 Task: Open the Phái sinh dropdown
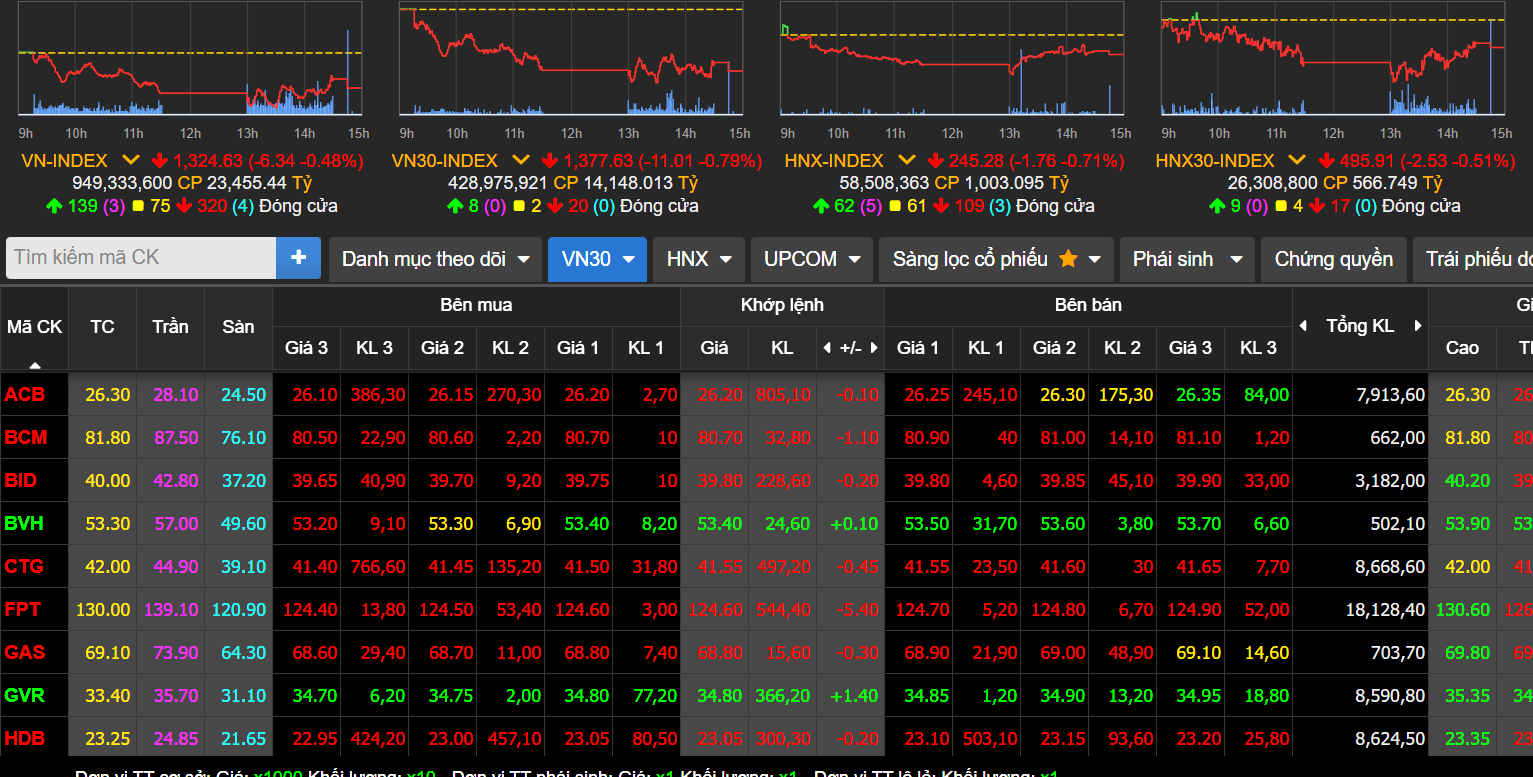click(1187, 259)
